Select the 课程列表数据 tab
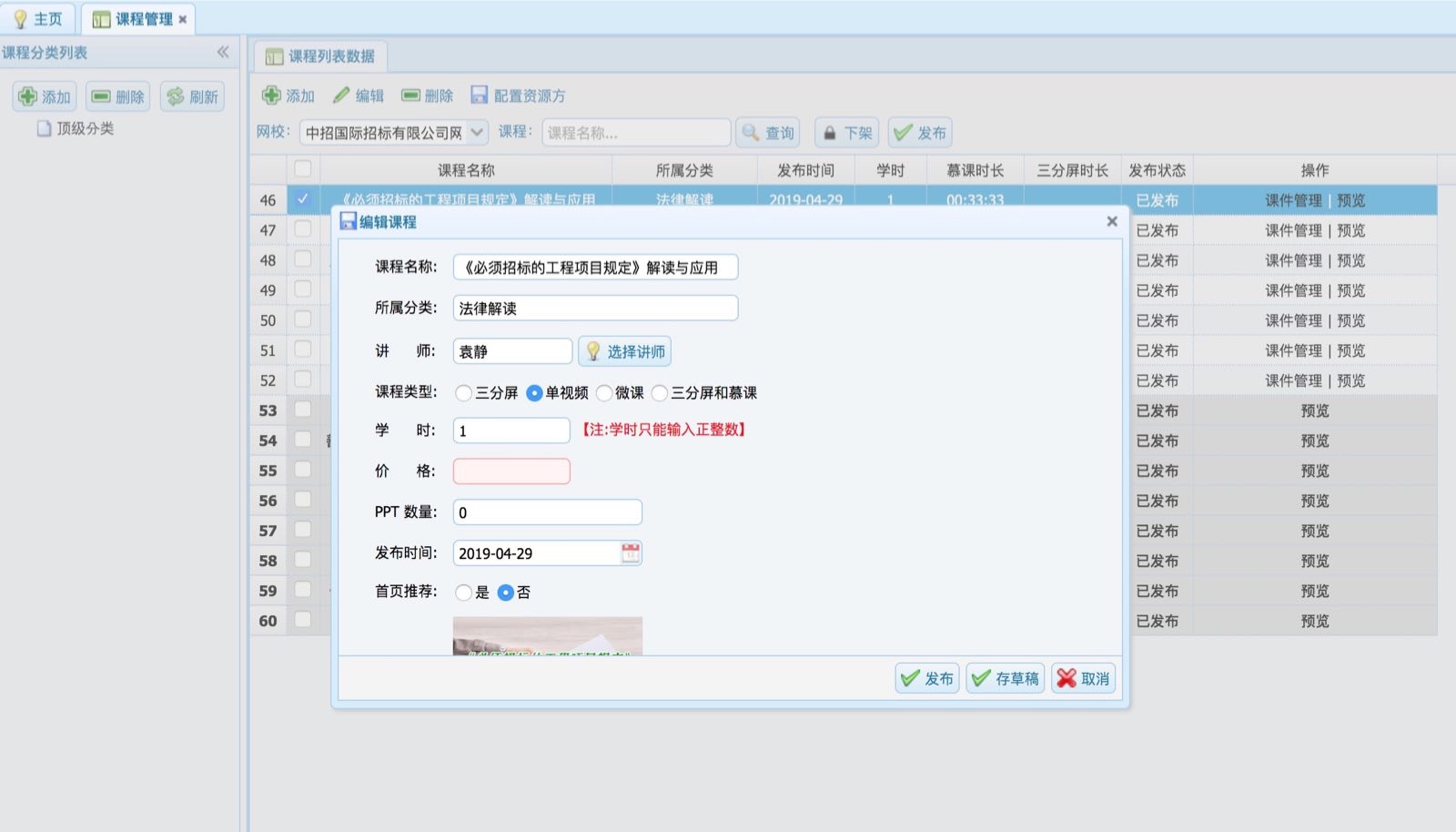Image resolution: width=1456 pixels, height=832 pixels. 320,56
